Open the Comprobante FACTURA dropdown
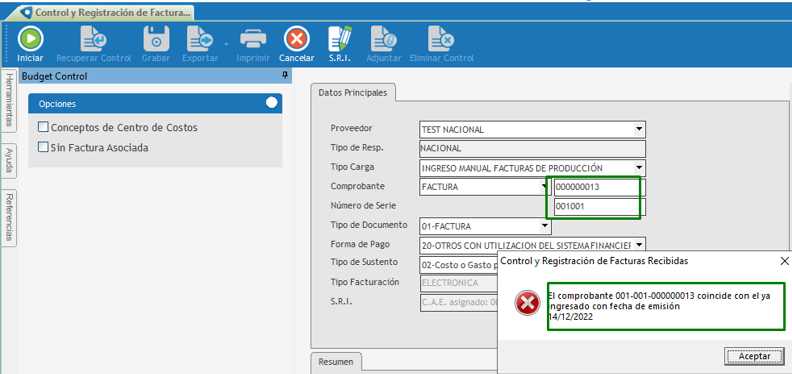Screen dimensions: 792x374 545,187
